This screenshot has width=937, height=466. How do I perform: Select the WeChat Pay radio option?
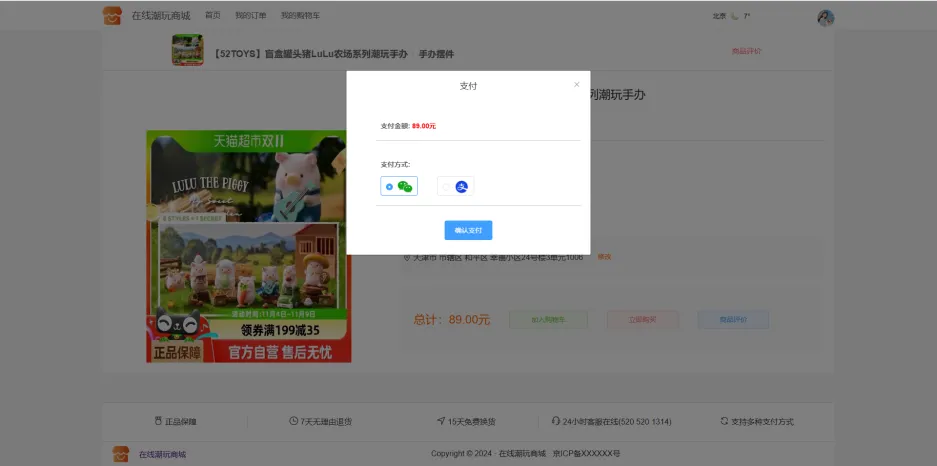tap(389, 187)
